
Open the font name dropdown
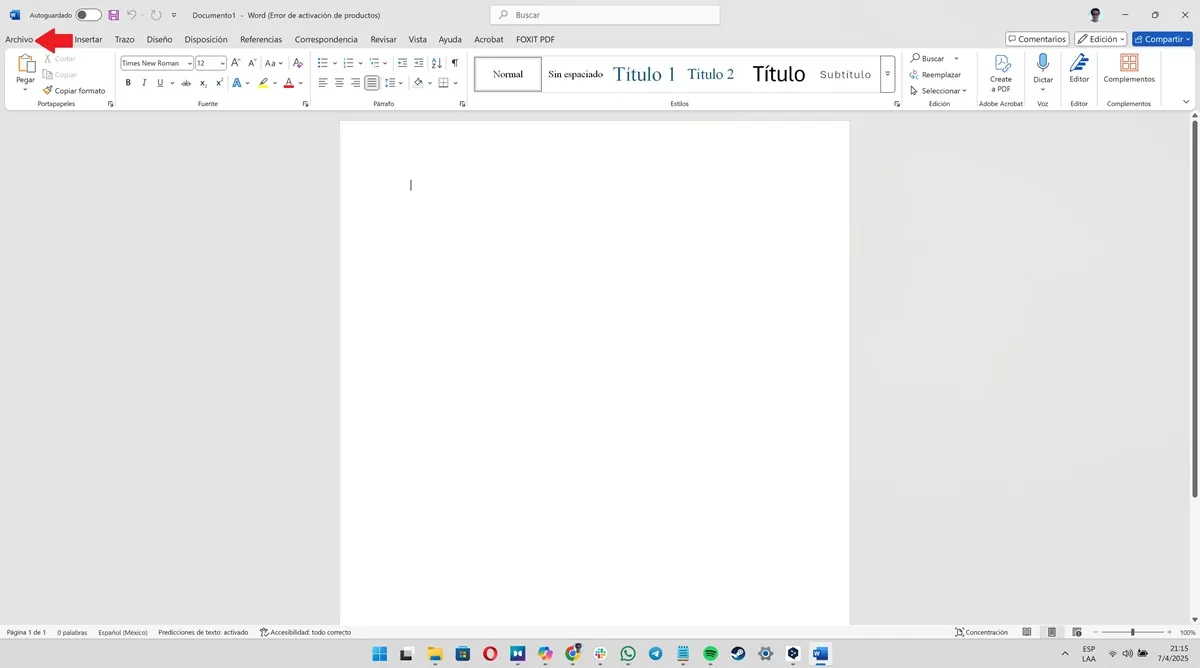coord(189,63)
